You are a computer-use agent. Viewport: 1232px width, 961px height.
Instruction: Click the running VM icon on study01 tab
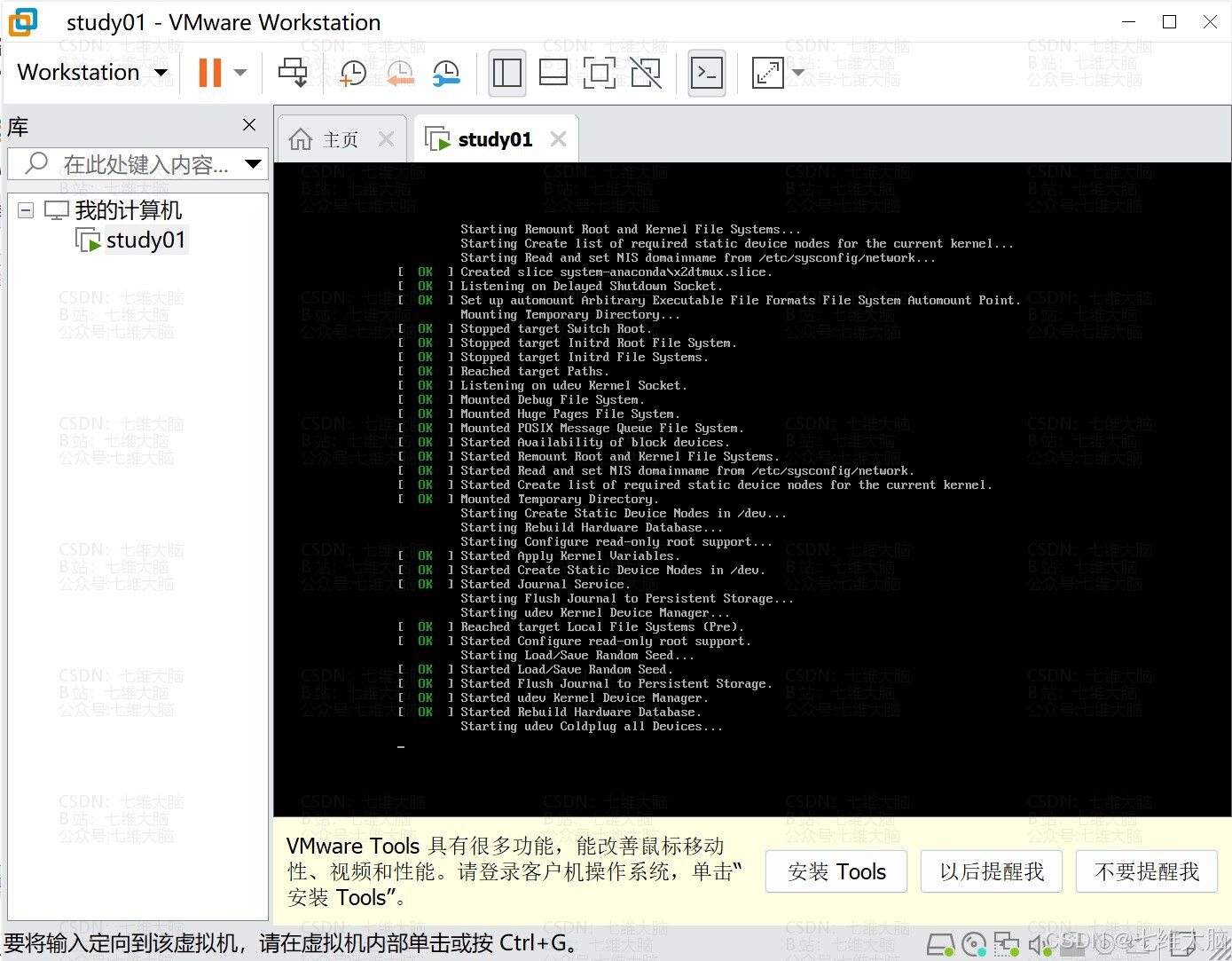coord(438,139)
